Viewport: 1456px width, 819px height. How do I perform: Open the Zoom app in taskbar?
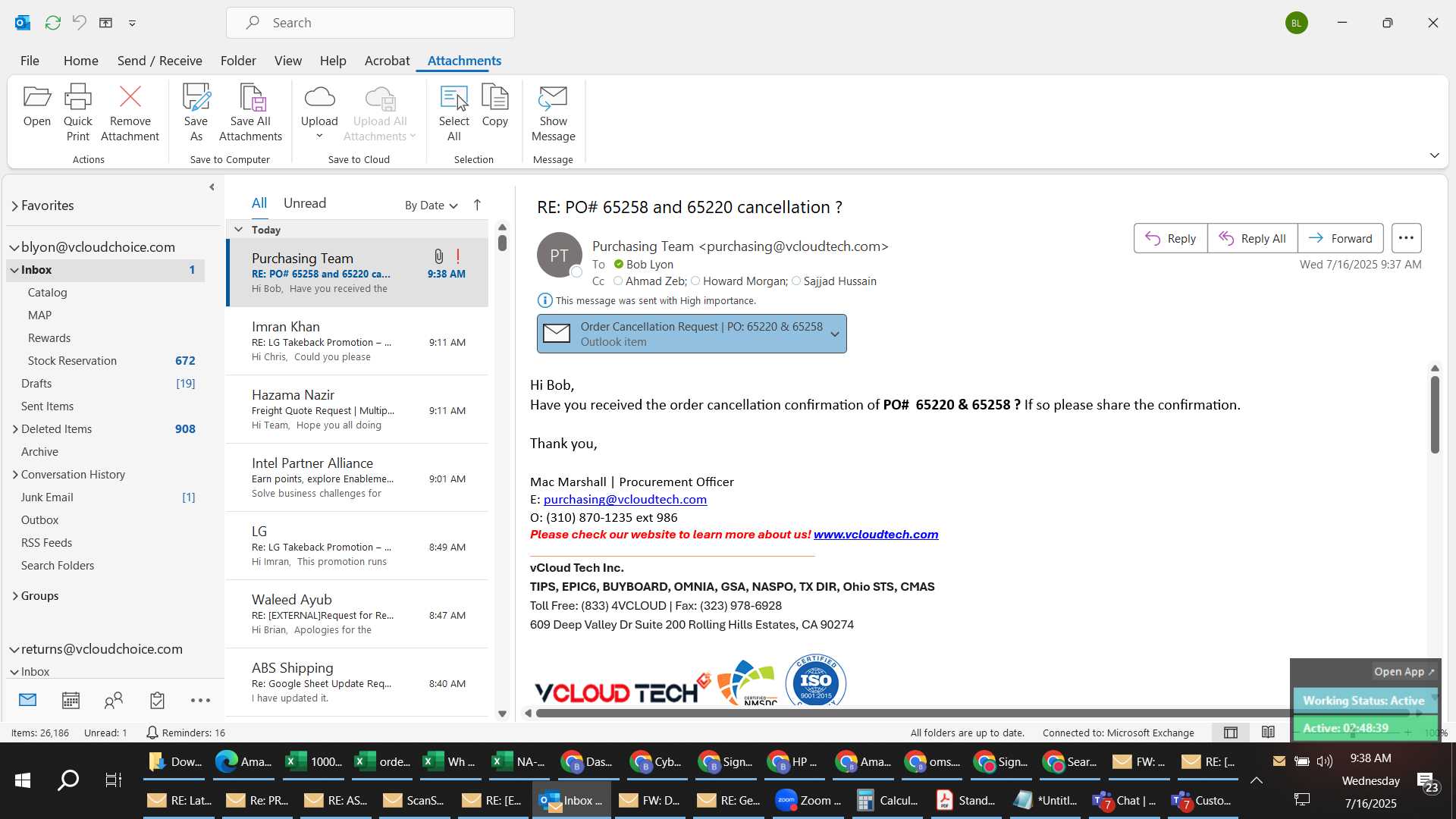(808, 800)
